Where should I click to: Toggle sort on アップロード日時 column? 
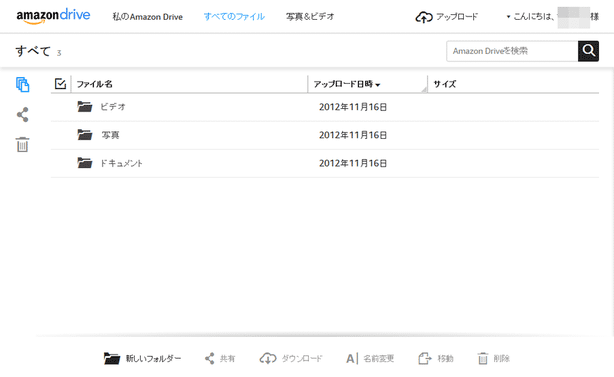pyautogui.click(x=347, y=84)
